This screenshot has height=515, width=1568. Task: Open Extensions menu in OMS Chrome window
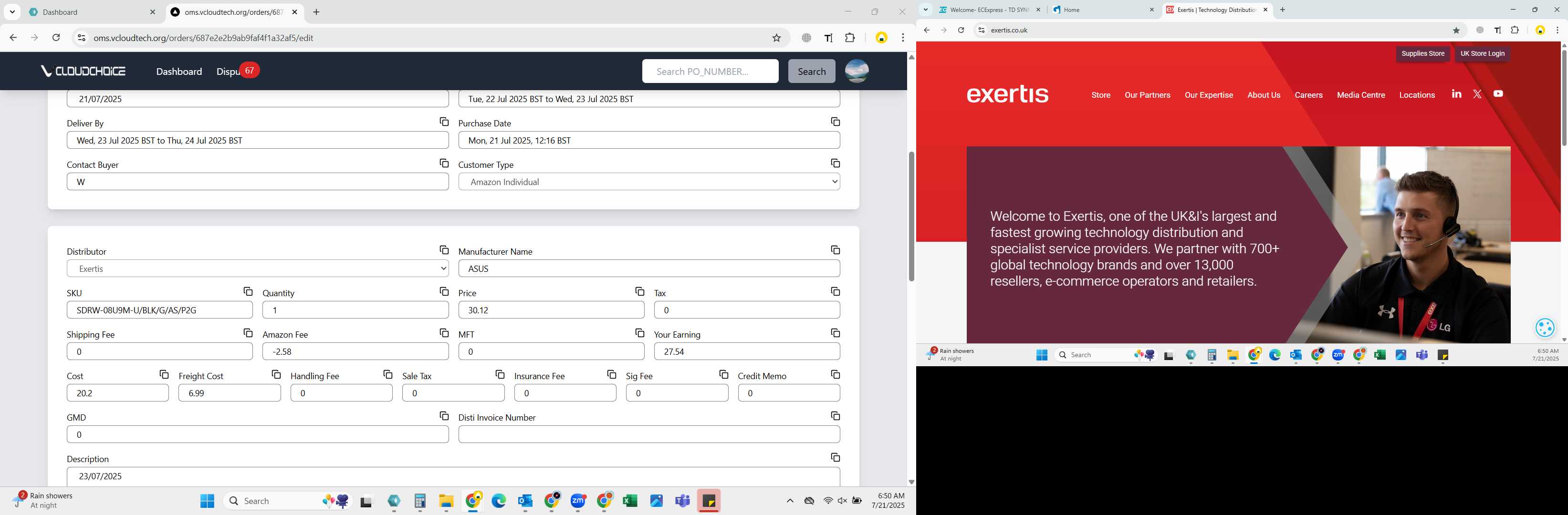click(x=850, y=38)
